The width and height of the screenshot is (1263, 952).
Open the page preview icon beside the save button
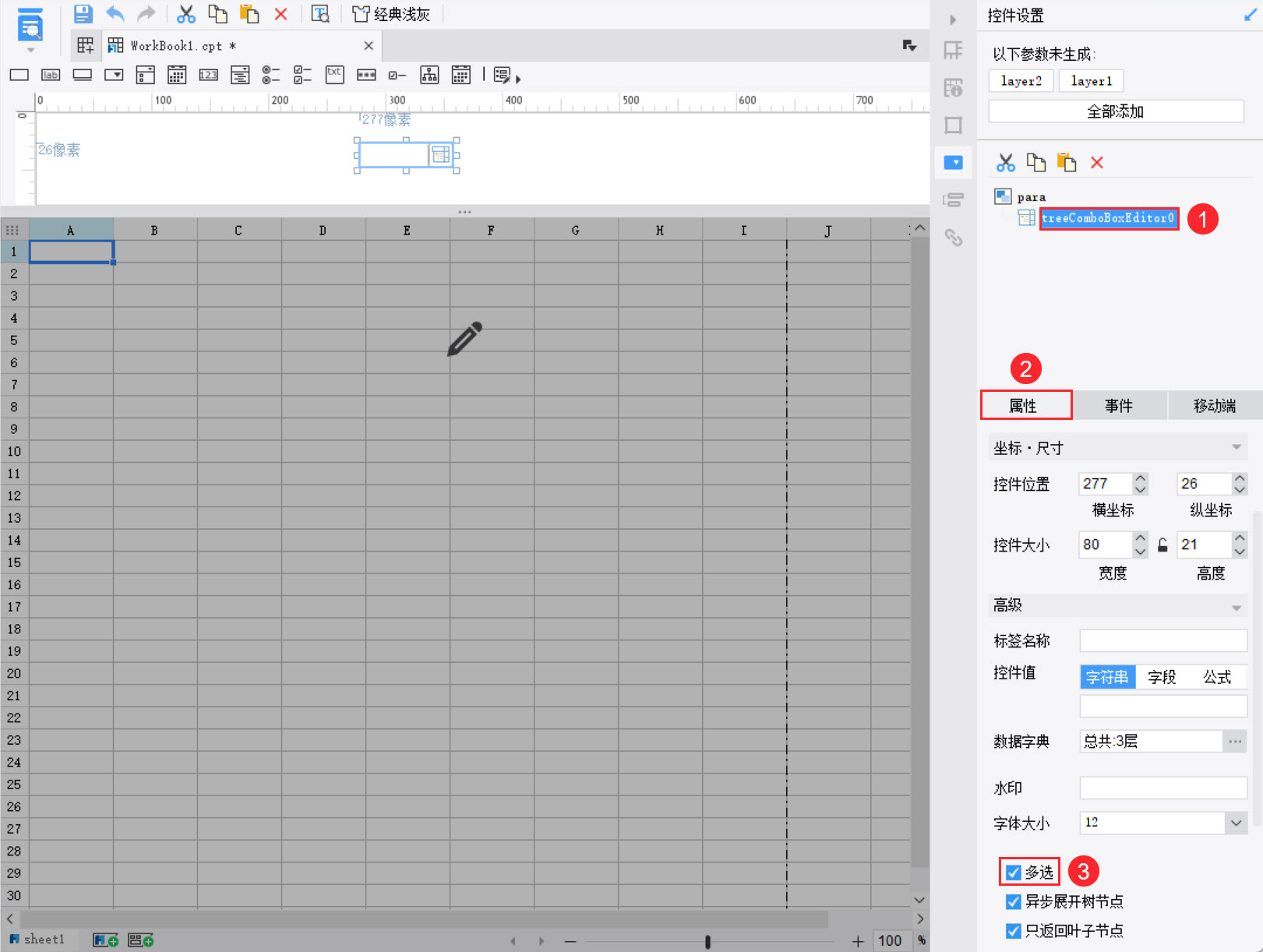(320, 14)
